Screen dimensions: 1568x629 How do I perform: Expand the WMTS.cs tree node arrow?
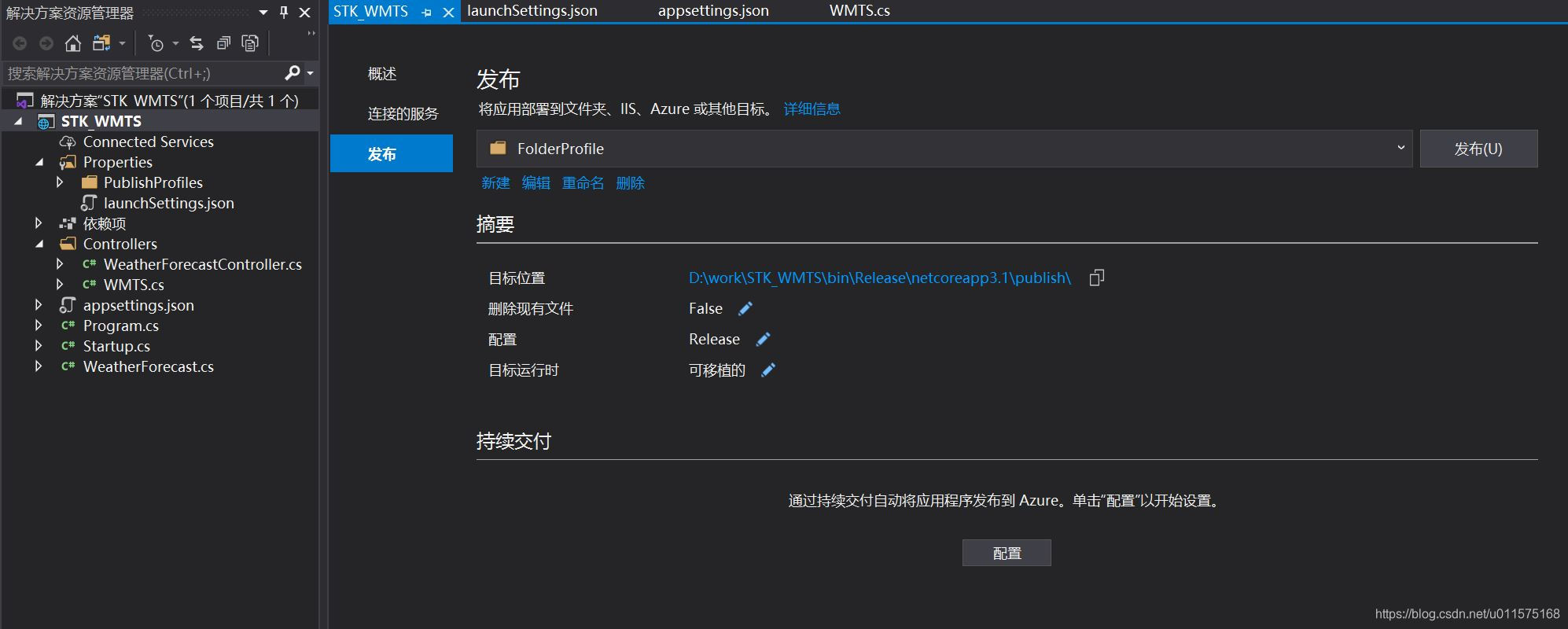tap(60, 285)
